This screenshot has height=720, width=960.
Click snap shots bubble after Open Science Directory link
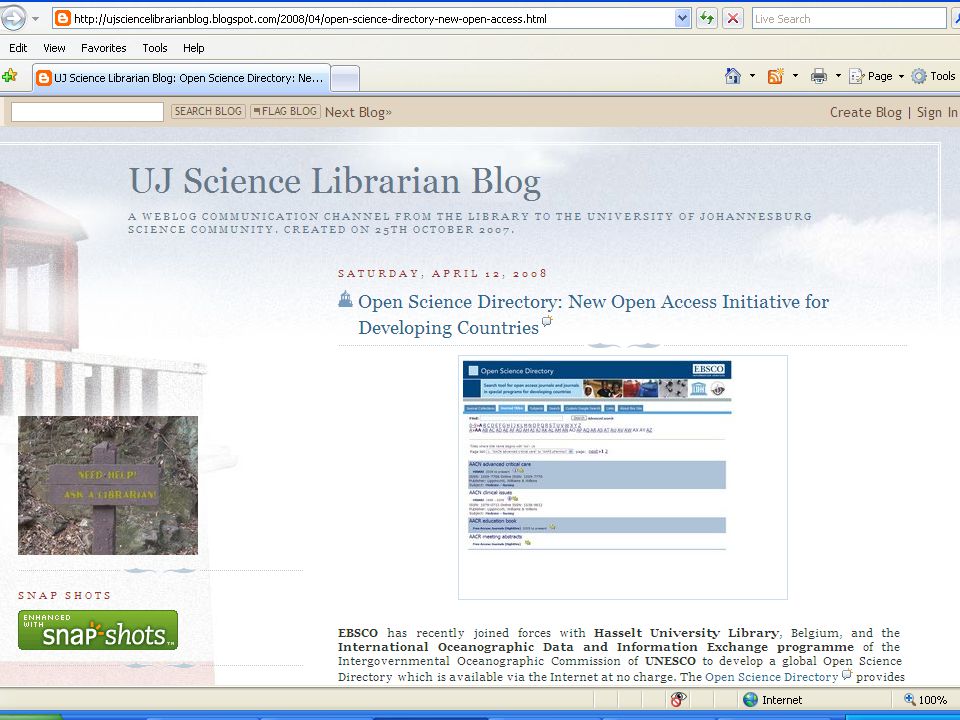[847, 675]
